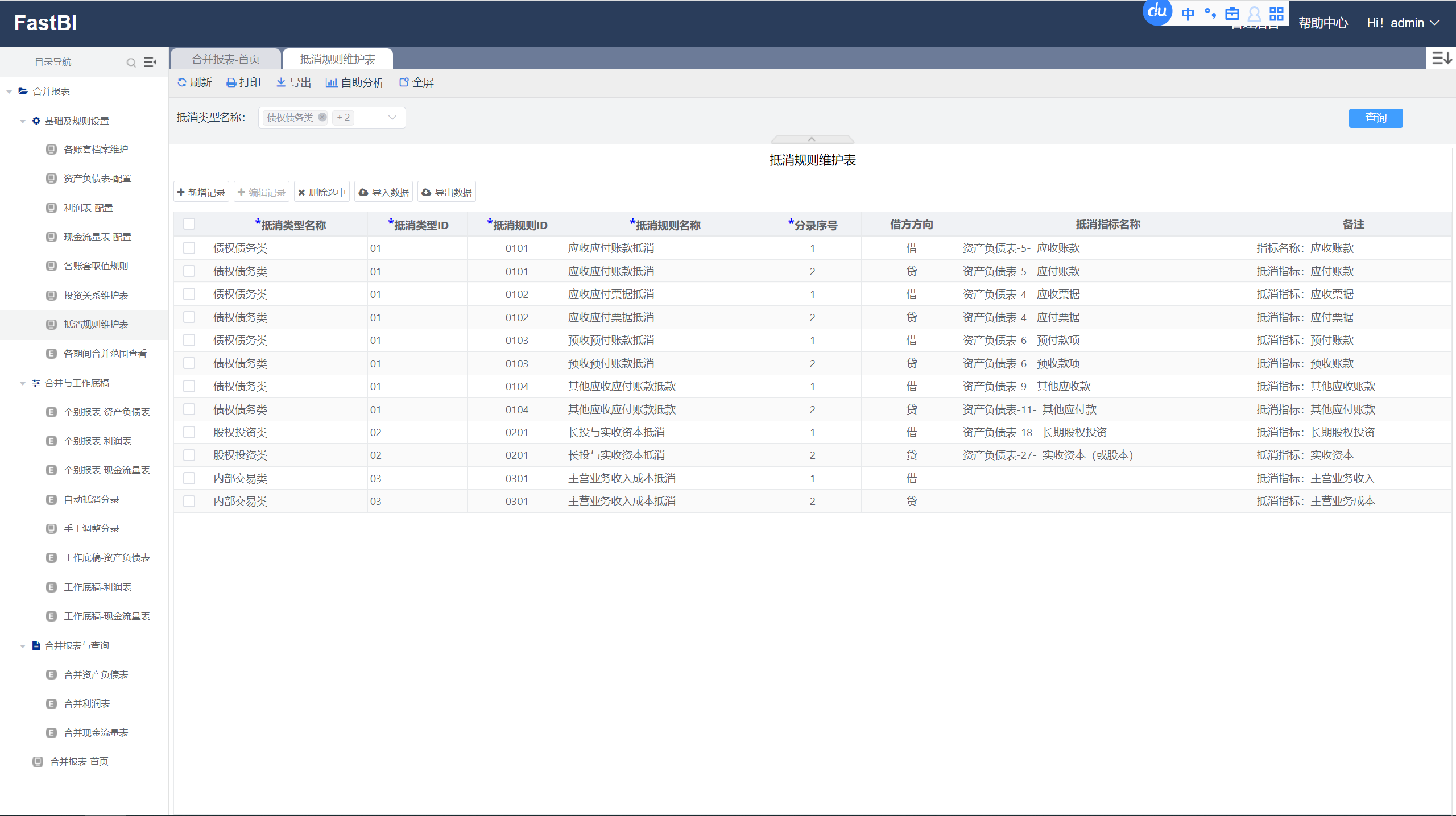
Task: Expand the admin user menu chevron
Action: pyautogui.click(x=1435, y=23)
